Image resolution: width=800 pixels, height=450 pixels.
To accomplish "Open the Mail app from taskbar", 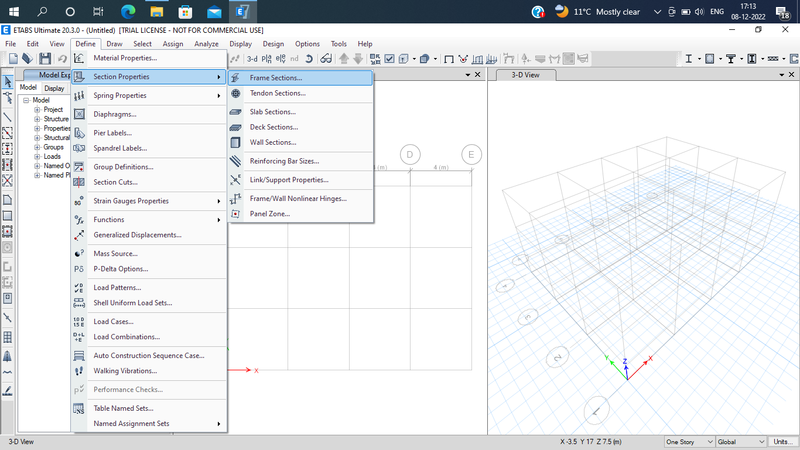I will click(x=214, y=11).
